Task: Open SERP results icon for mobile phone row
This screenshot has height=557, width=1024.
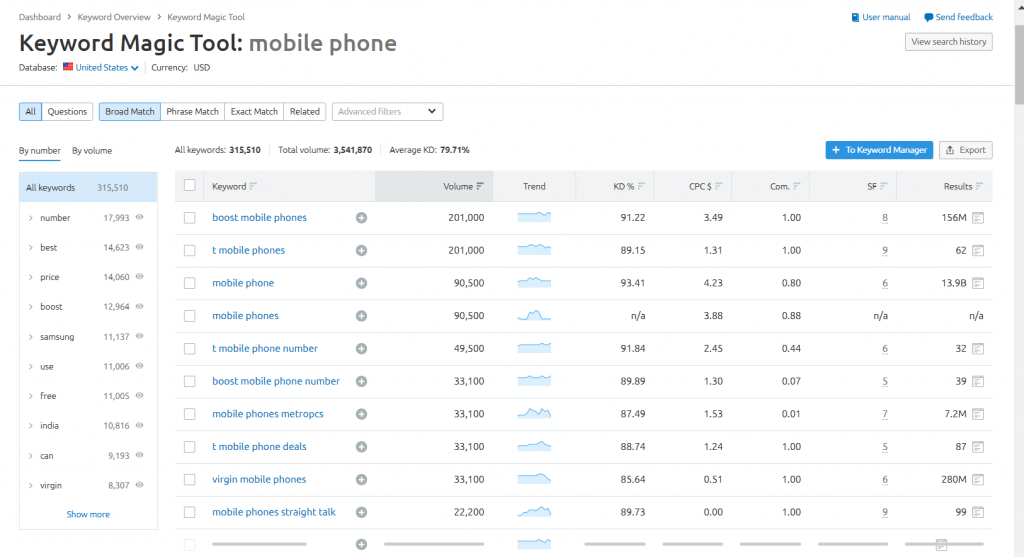Action: pyautogui.click(x=979, y=283)
